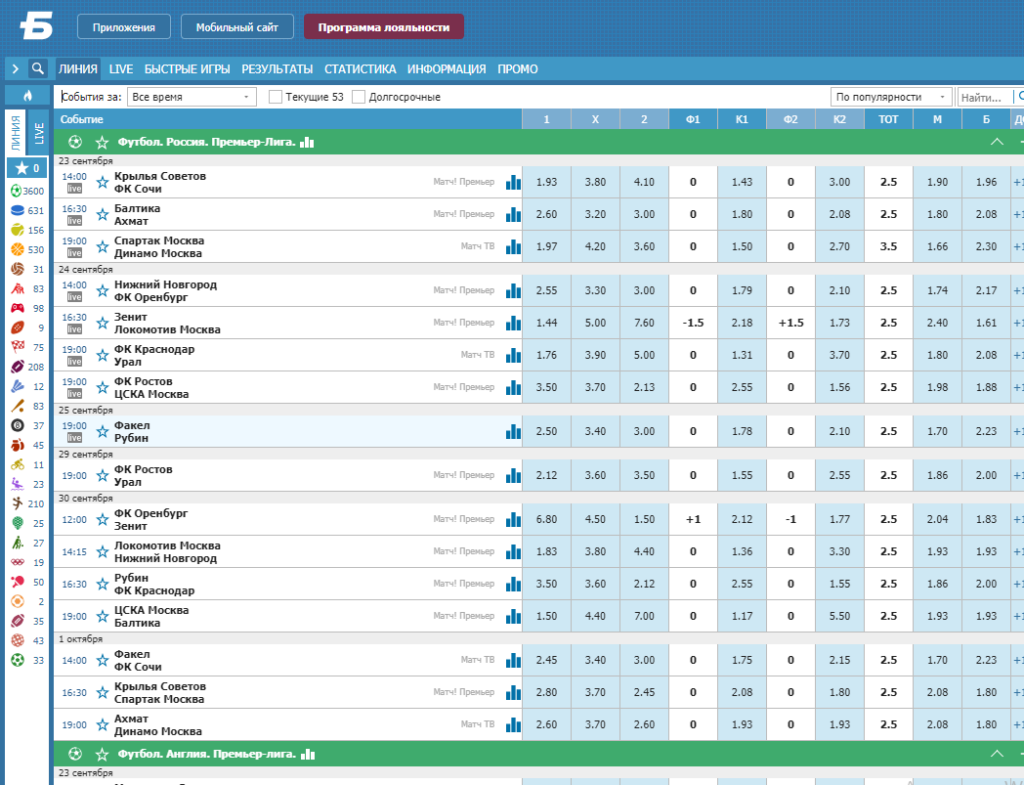Image resolution: width=1024 pixels, height=785 pixels.
Task: Select 6.80 home odds for ФК Оренбург
Action: coord(547,519)
